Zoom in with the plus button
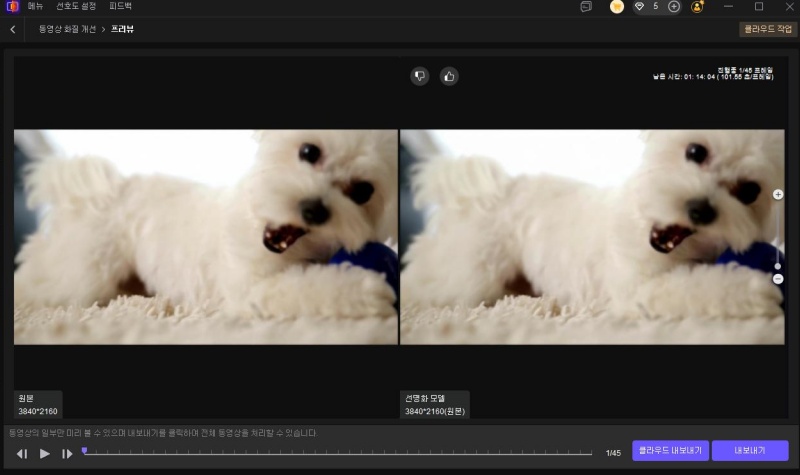Viewport: 800px width, 475px height. pyautogui.click(x=778, y=195)
